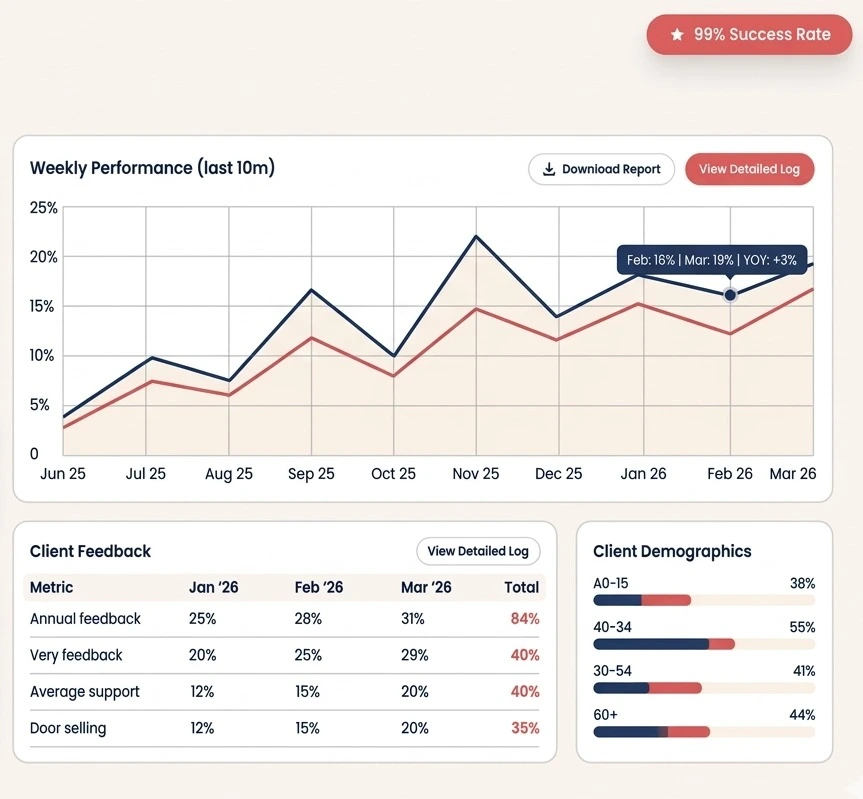The image size is (863, 799).
Task: Click the Client Demographics panel title
Action: tap(672, 551)
